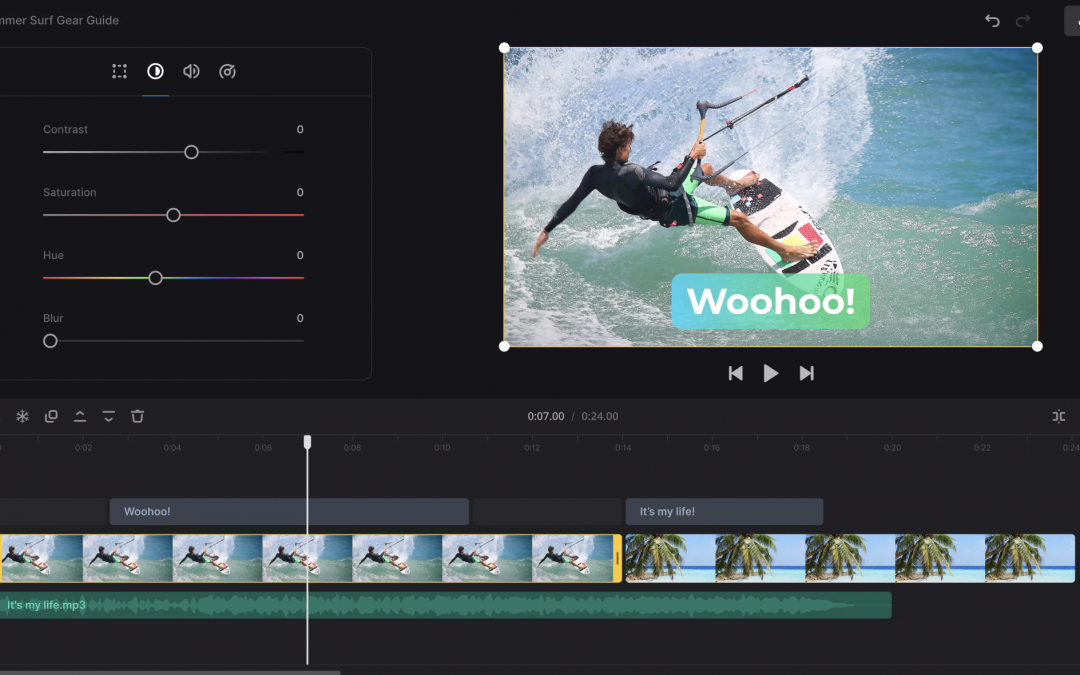Delete the selected clip with trash icon
1080x675 pixels.
tap(138, 416)
